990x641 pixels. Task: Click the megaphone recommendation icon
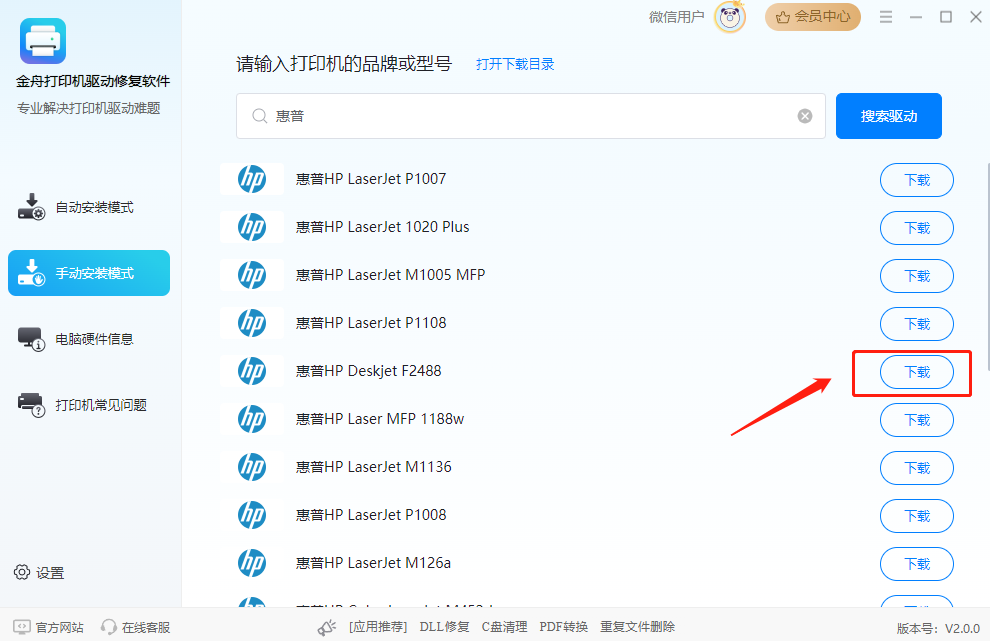coord(326,627)
